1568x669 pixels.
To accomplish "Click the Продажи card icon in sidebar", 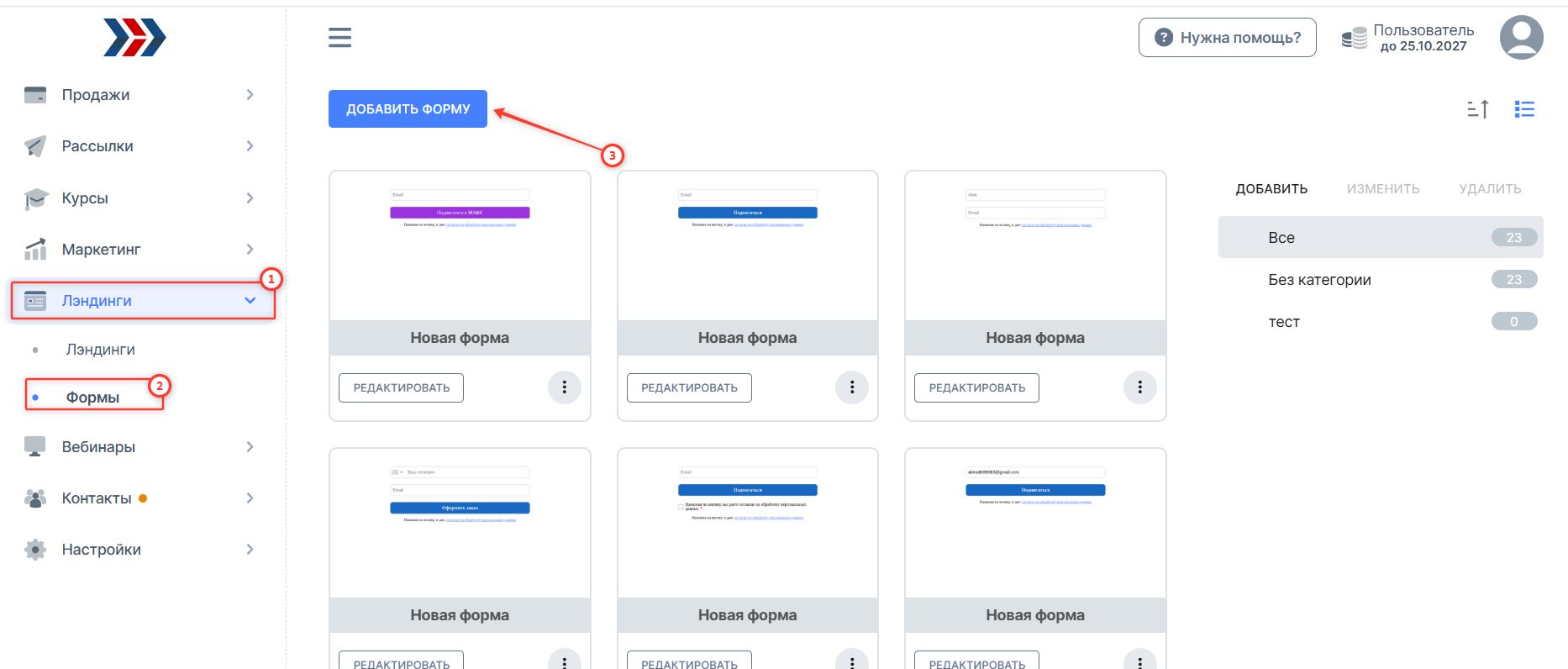I will (35, 95).
